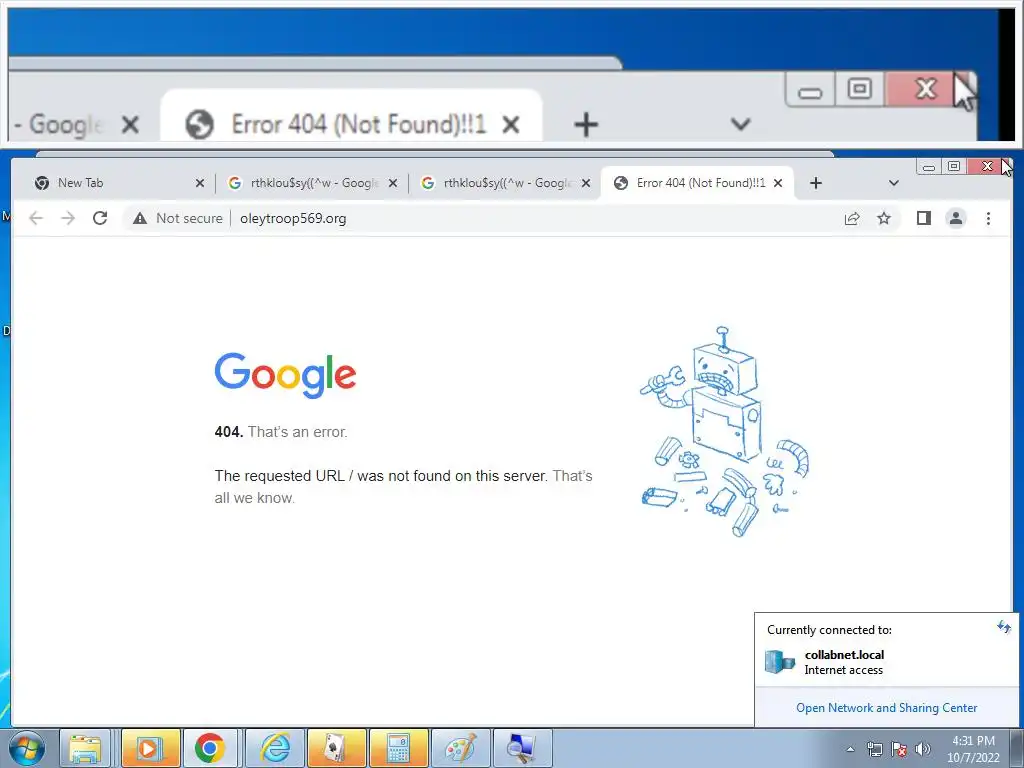The image size is (1024, 768).
Task: Go back to the previous page
Action: point(36,218)
